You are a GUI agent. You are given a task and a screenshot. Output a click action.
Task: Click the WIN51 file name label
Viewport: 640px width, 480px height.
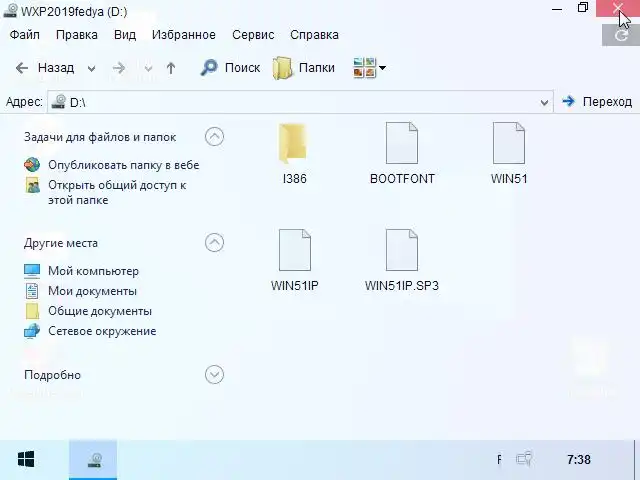[x=509, y=179]
